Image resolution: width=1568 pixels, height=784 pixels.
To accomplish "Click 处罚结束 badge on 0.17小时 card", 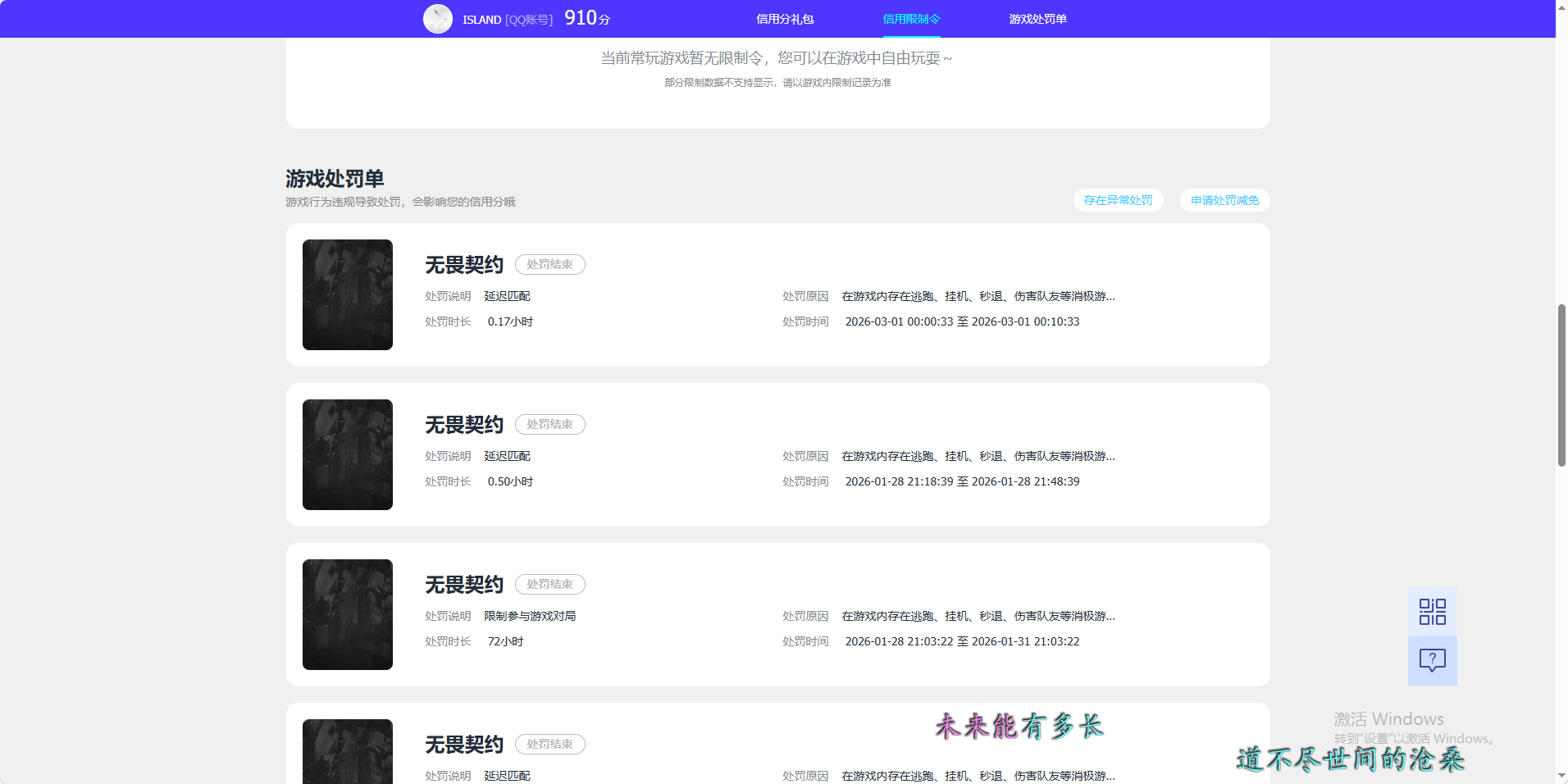I will [x=549, y=264].
